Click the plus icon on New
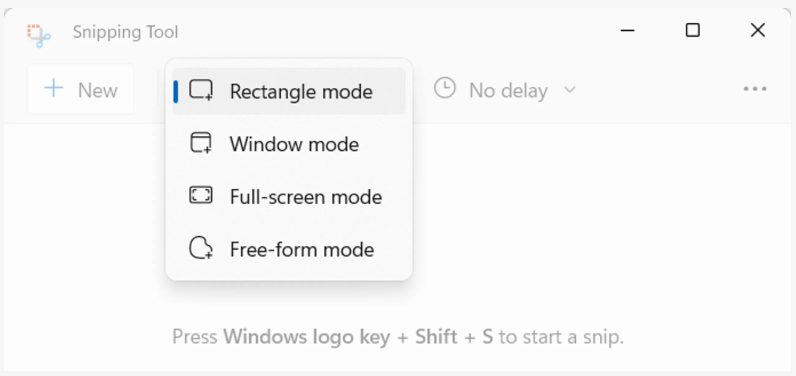 54,89
